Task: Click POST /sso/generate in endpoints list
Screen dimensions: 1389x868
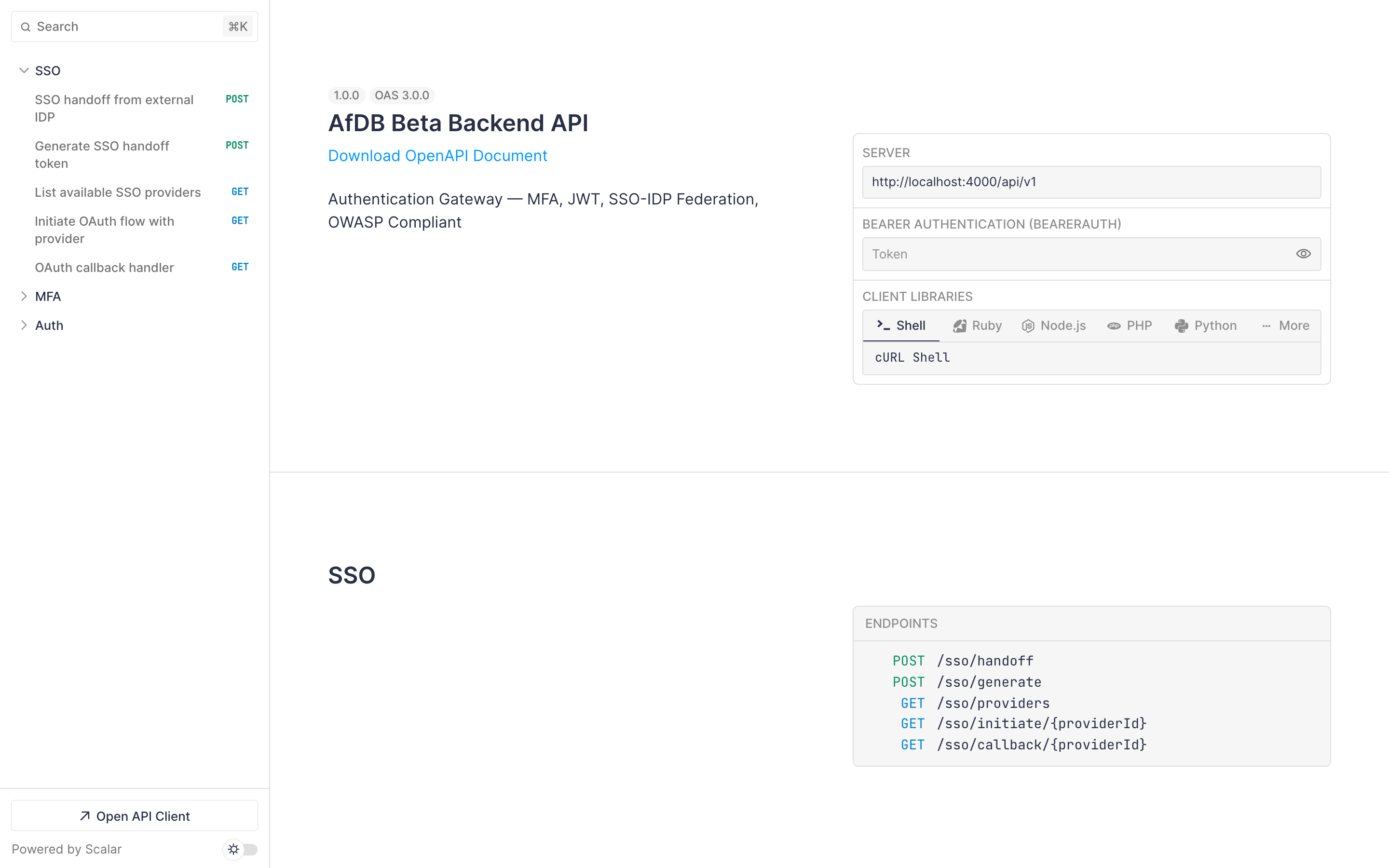Action: pos(967,682)
